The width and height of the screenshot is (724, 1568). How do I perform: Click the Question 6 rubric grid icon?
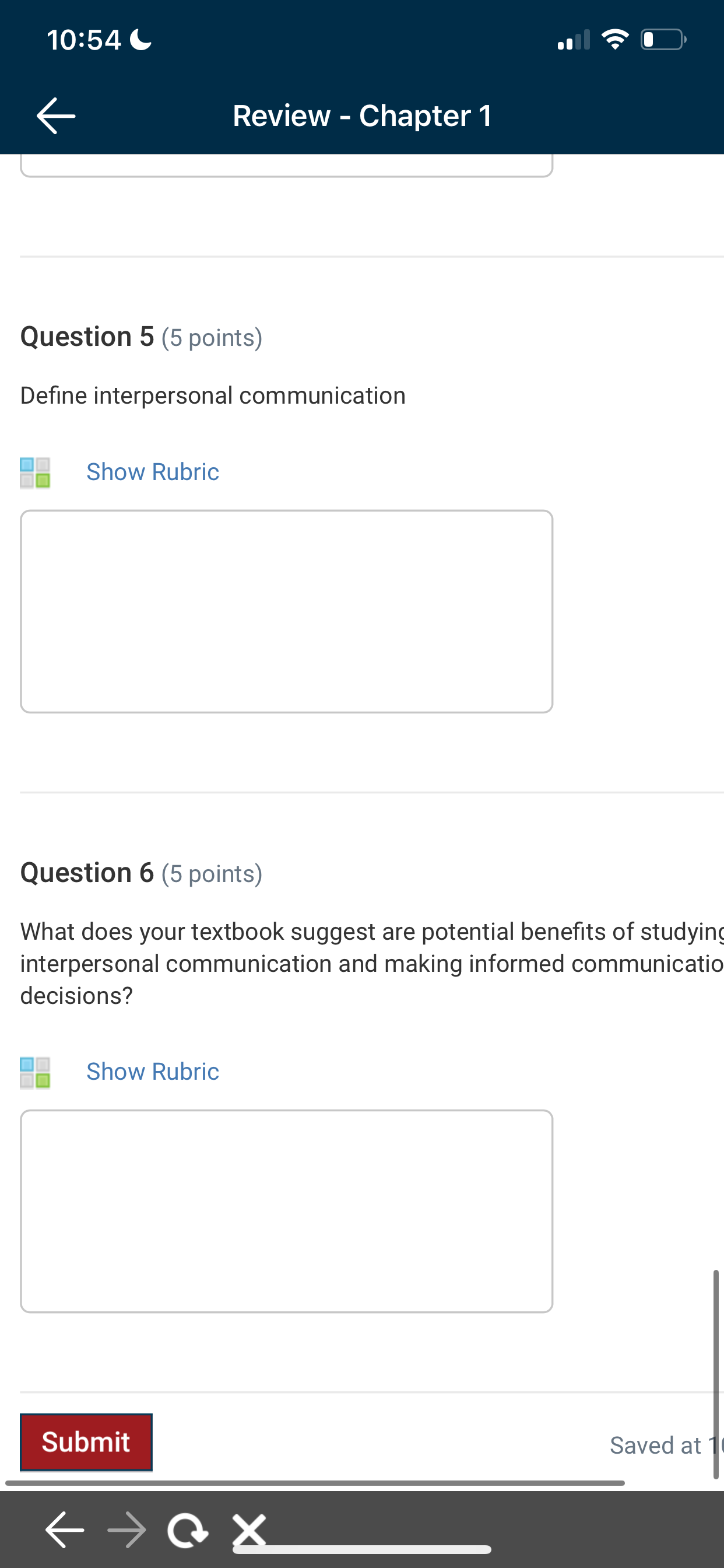tap(36, 1072)
